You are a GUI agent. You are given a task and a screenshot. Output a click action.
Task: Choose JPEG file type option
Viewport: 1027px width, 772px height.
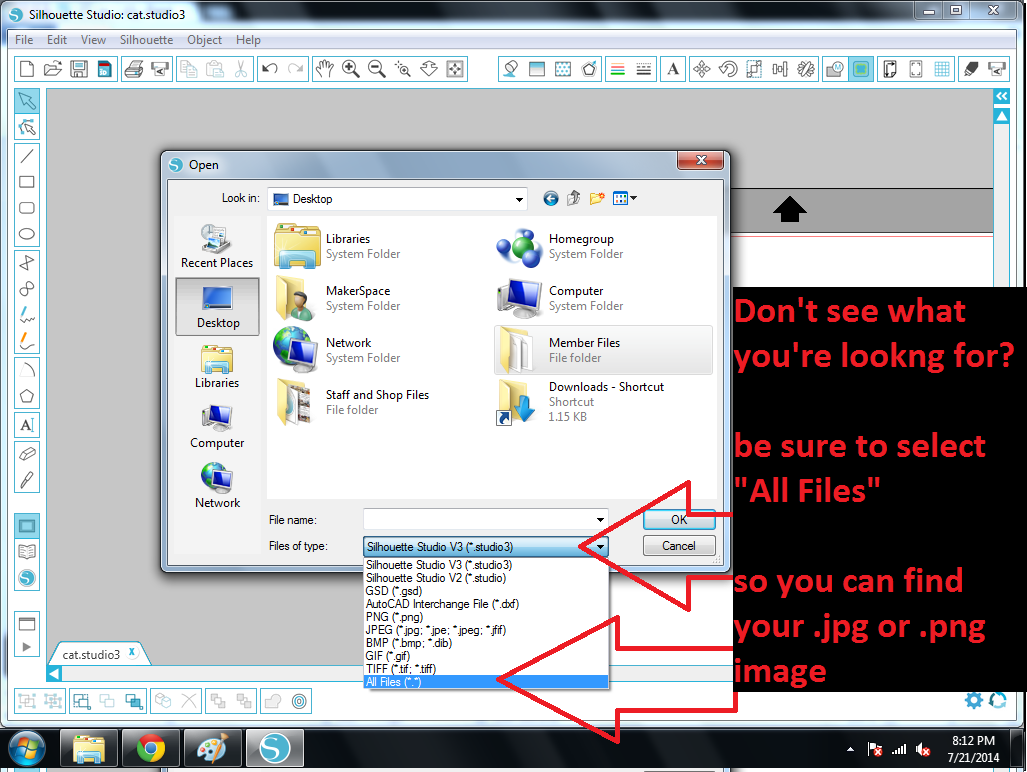pos(486,630)
